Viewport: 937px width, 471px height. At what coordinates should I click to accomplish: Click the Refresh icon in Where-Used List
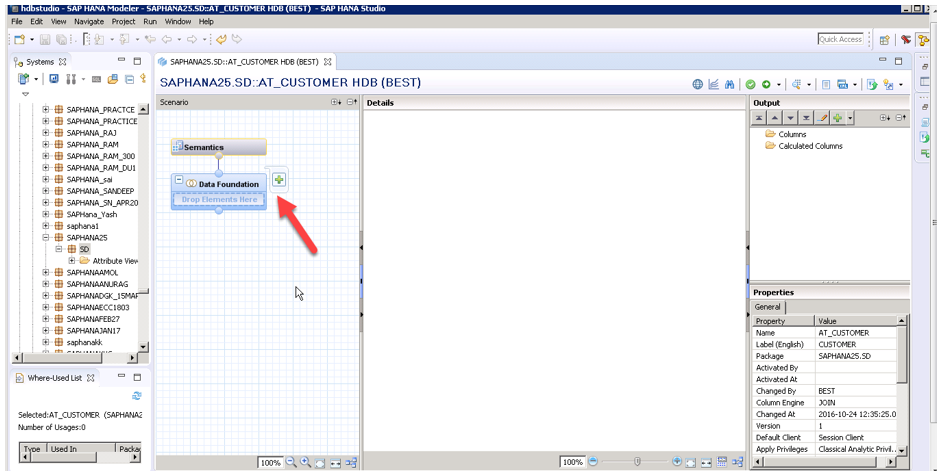click(137, 396)
